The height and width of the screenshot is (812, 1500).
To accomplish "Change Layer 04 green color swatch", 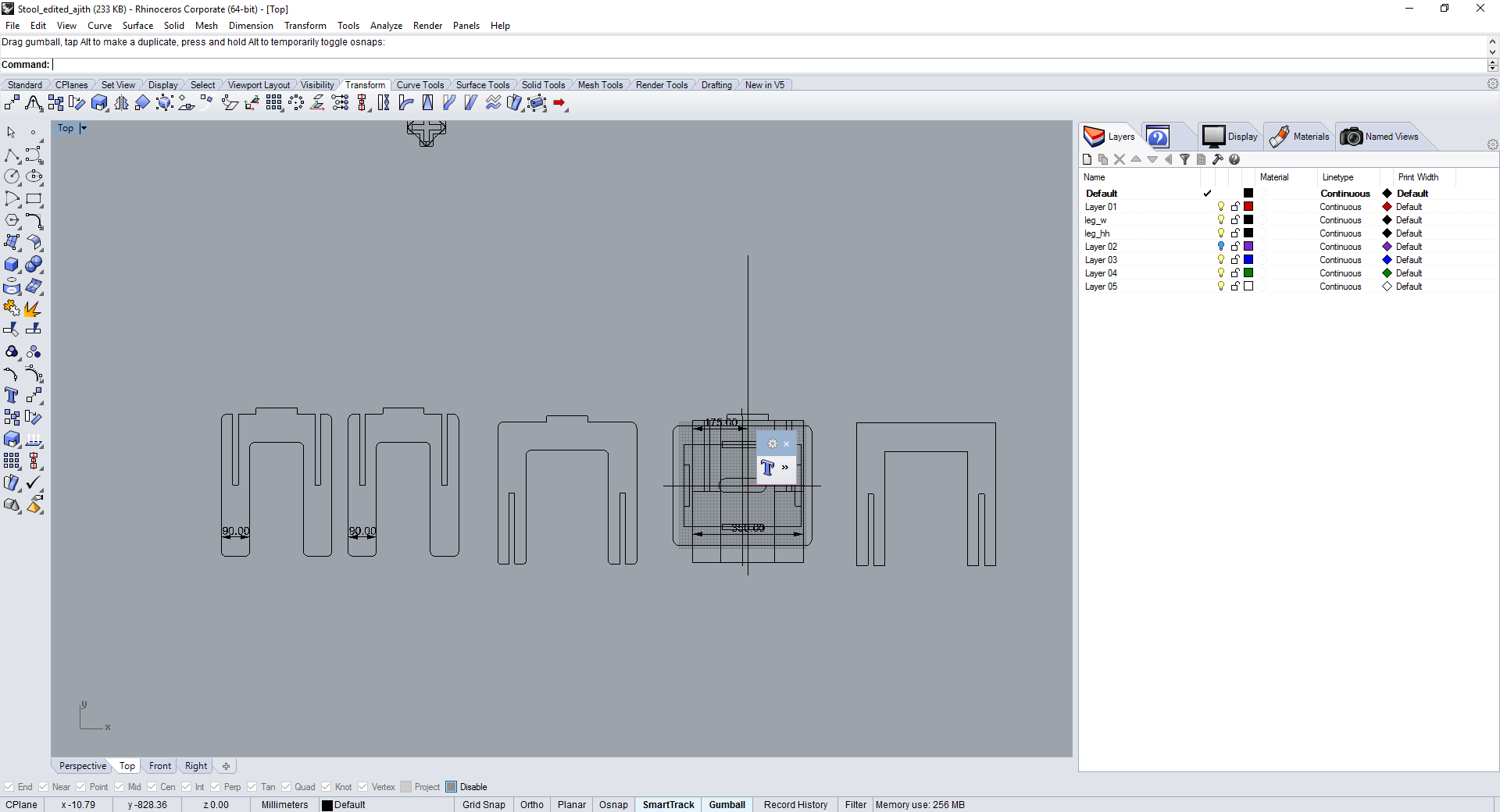I will tap(1248, 273).
